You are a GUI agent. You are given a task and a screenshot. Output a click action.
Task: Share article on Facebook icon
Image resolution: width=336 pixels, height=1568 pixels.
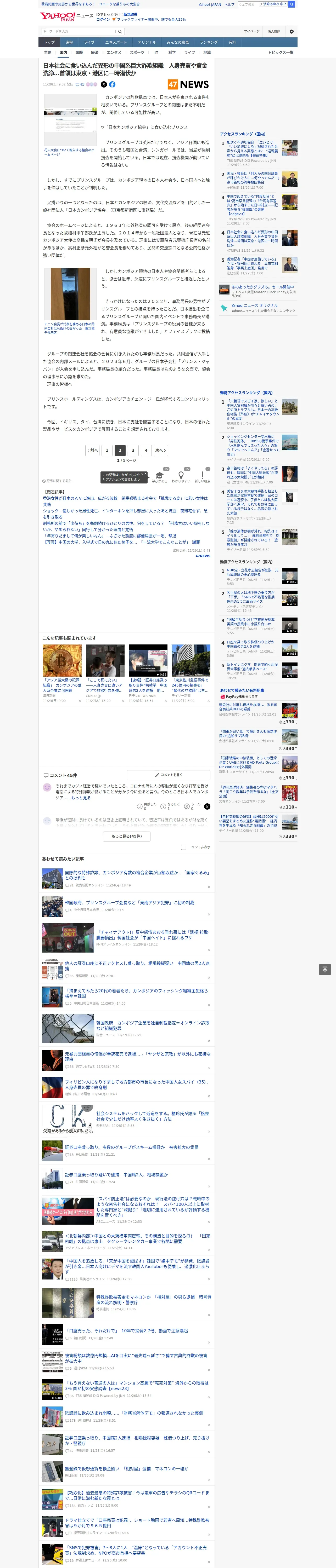(x=112, y=85)
